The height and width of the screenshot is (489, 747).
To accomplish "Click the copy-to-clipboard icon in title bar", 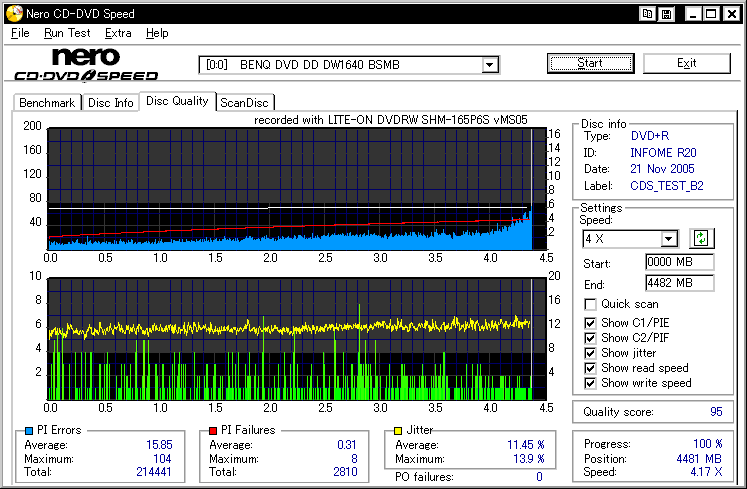I will pyautogui.click(x=648, y=14).
